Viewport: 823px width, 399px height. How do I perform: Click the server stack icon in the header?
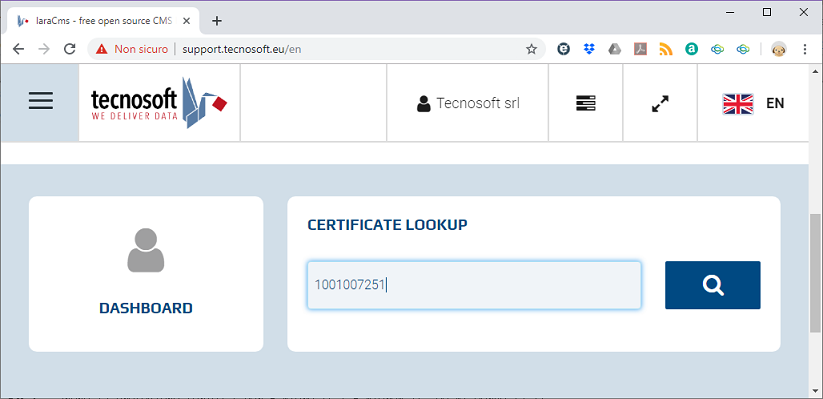[586, 103]
